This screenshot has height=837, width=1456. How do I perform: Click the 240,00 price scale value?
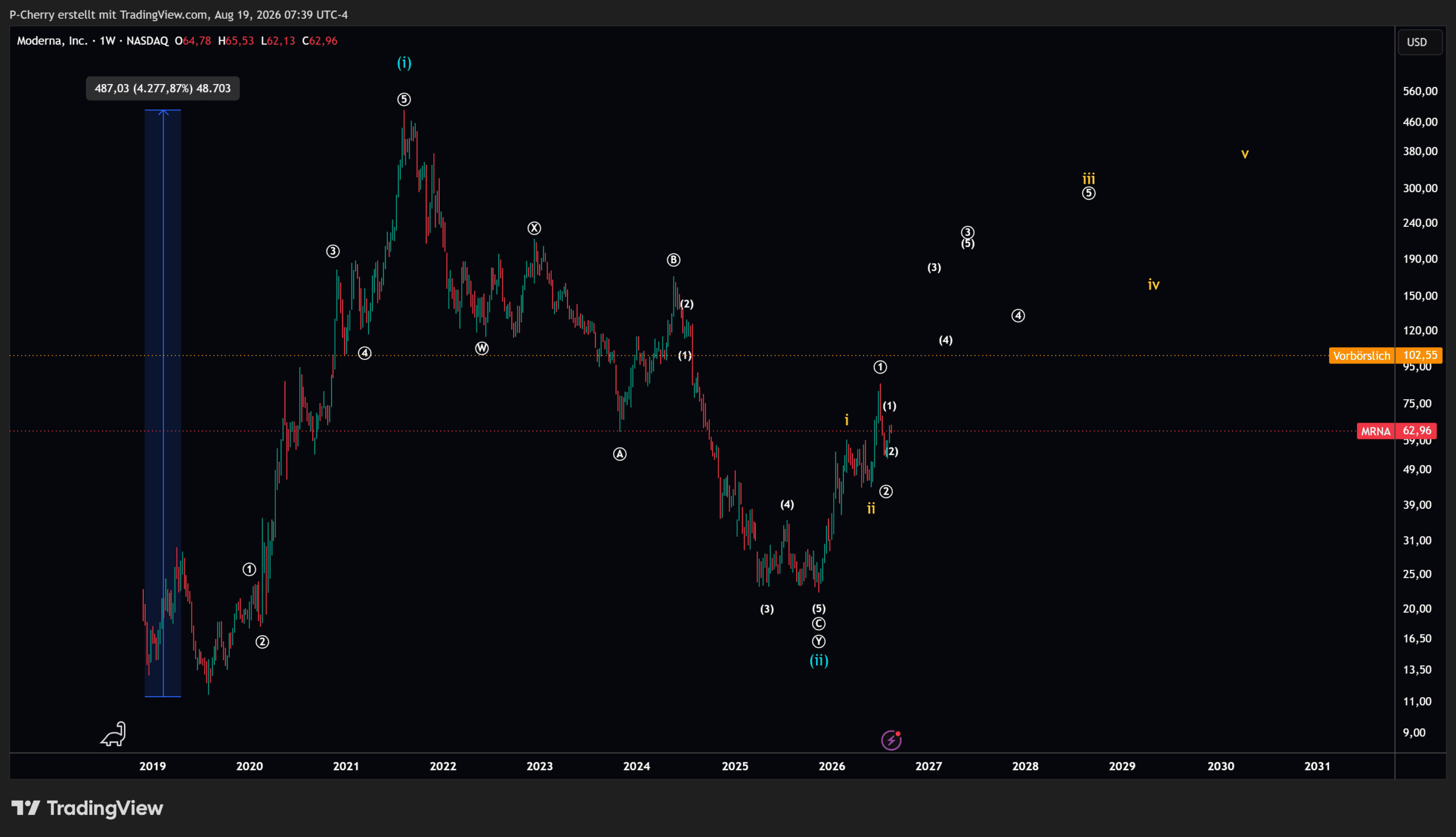tap(1420, 223)
